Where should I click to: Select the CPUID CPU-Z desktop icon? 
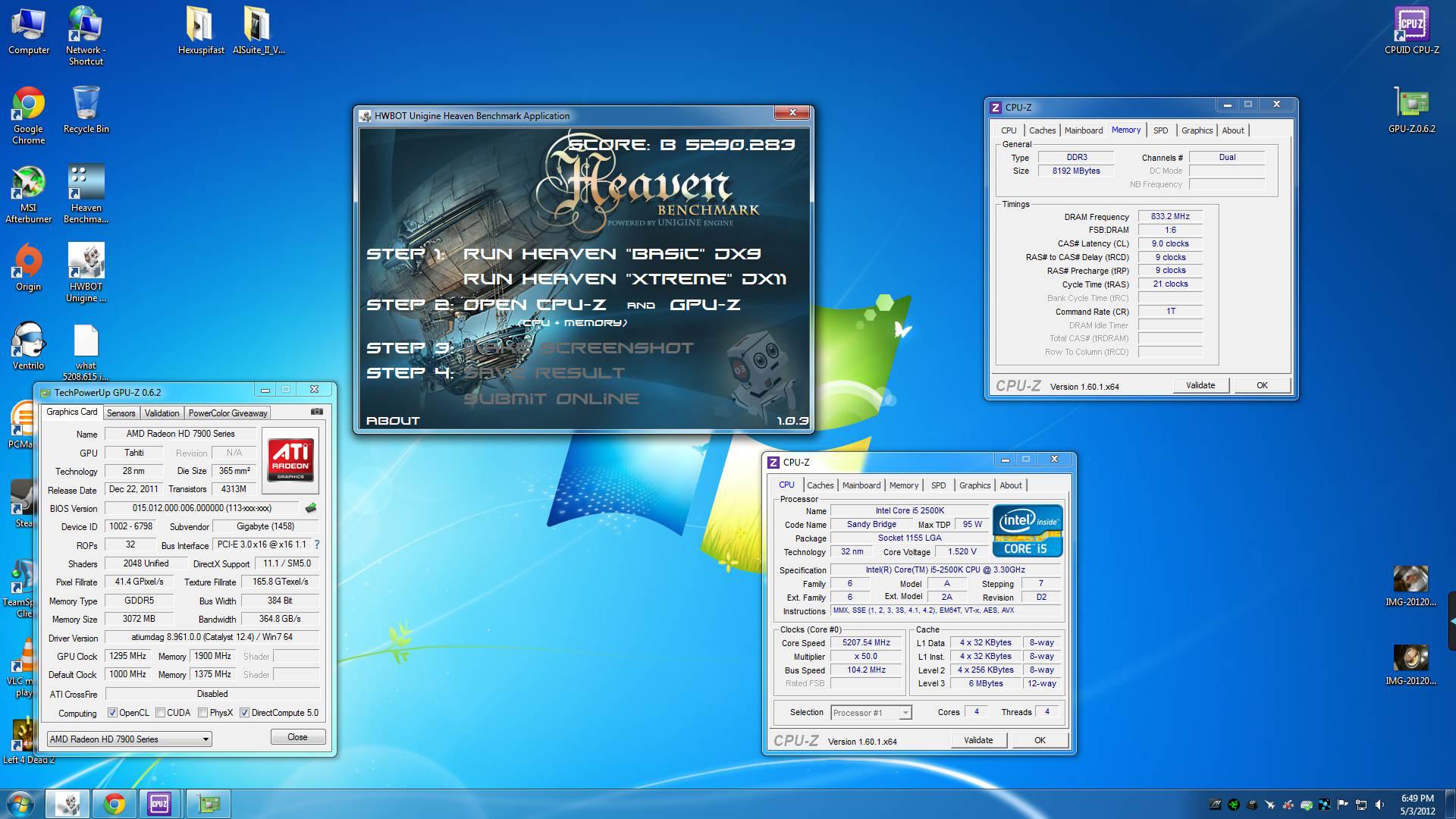[x=1411, y=30]
